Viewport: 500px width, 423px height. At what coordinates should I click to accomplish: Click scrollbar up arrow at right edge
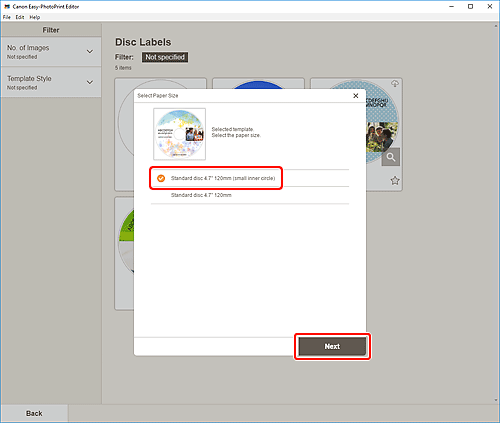(496, 26)
